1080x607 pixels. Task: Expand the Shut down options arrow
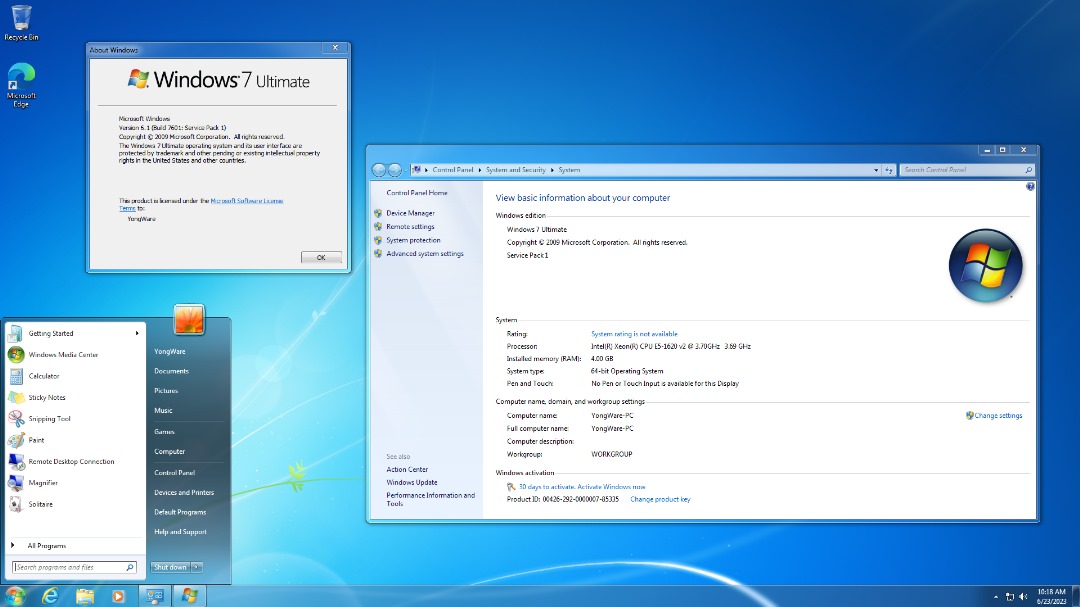(x=197, y=567)
